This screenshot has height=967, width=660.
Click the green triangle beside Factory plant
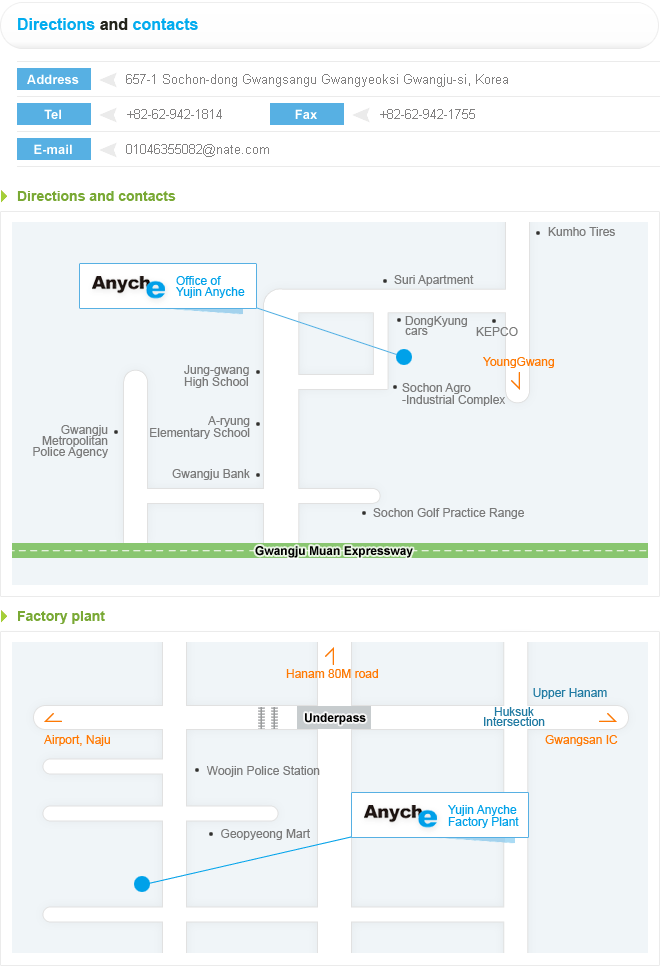click(4, 616)
